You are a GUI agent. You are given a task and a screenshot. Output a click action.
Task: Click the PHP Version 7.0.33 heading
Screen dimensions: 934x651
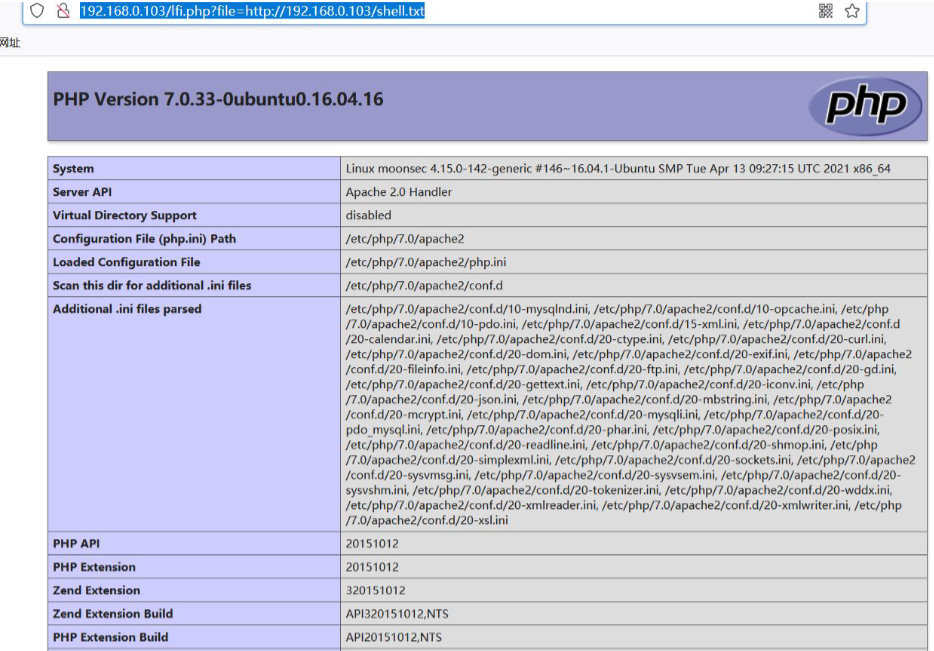pos(218,99)
